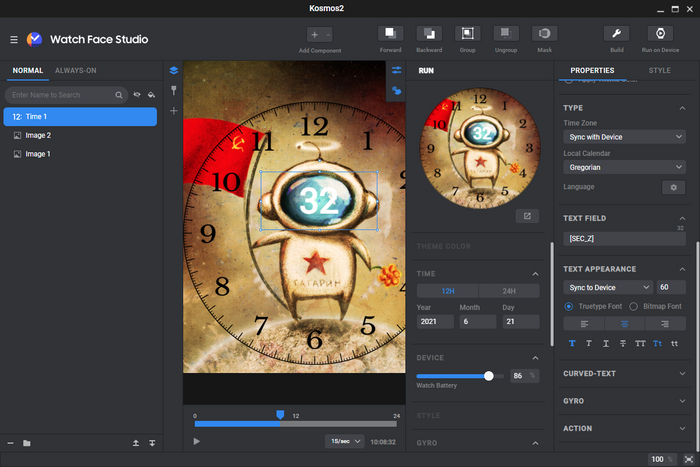Switch to the ALWAYS-ON tab

pyautogui.click(x=76, y=71)
